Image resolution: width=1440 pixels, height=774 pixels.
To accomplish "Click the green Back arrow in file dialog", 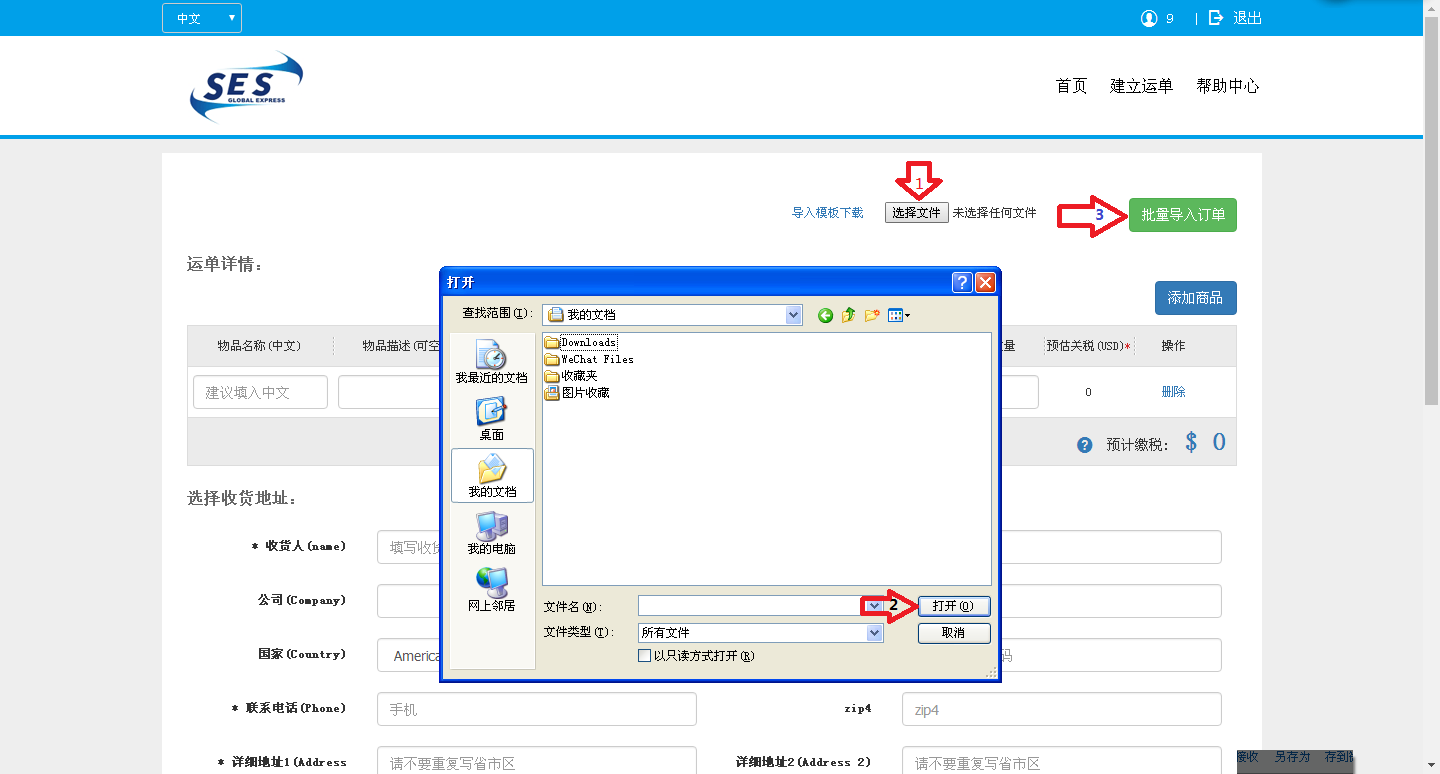I will [x=825, y=315].
